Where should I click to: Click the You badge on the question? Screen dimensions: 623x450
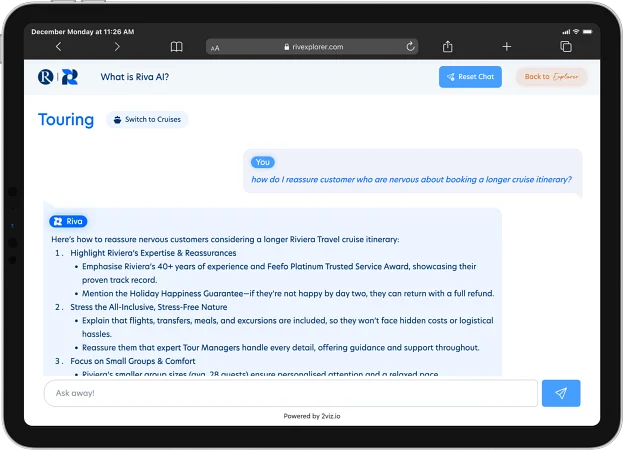pyautogui.click(x=263, y=162)
